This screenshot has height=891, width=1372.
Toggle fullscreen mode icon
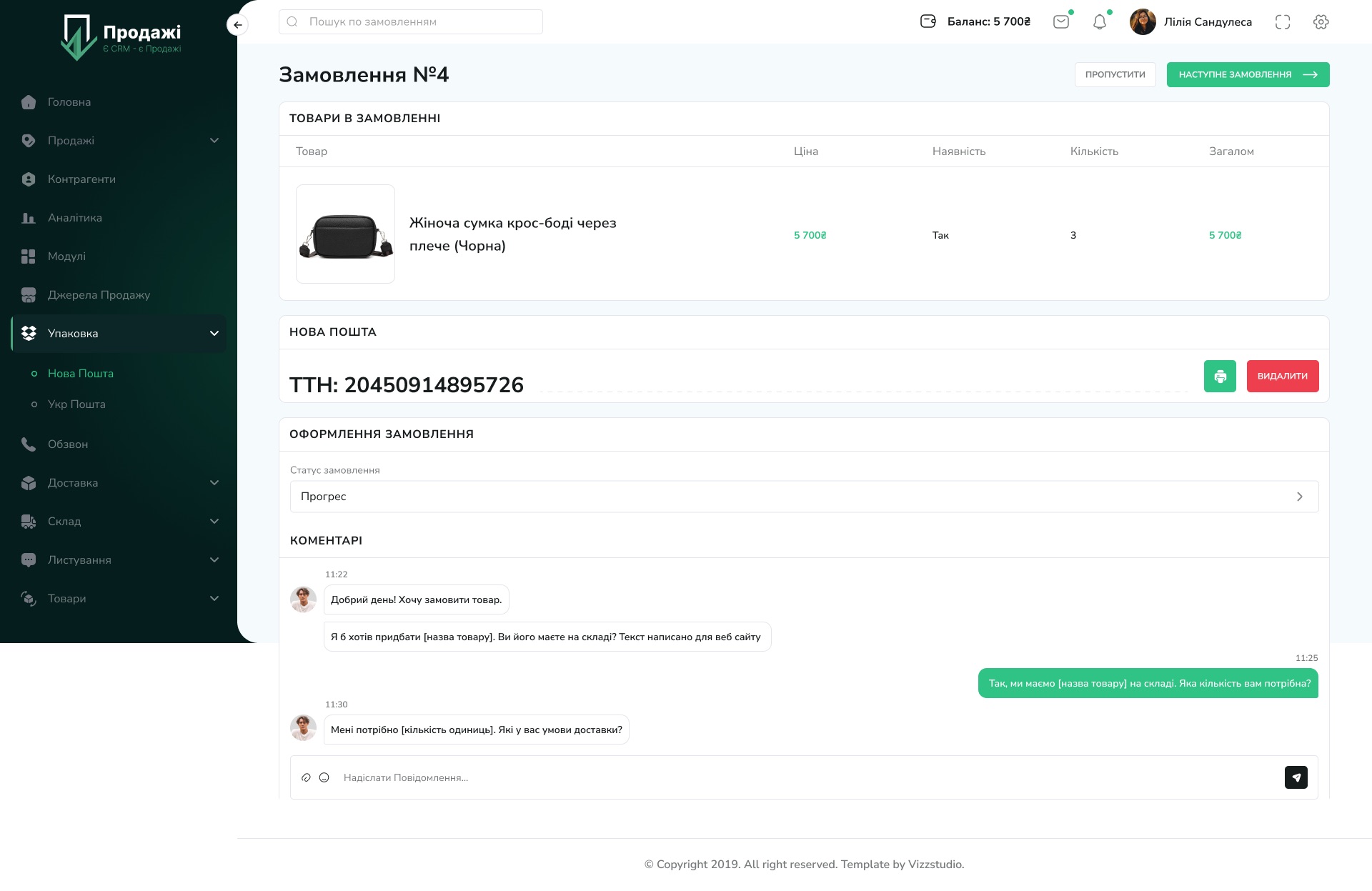coord(1283,22)
